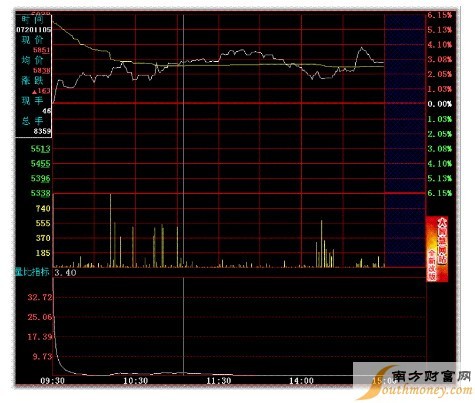The width and height of the screenshot is (475, 403).
Task: Click price axis label 5396
Action: [40, 178]
